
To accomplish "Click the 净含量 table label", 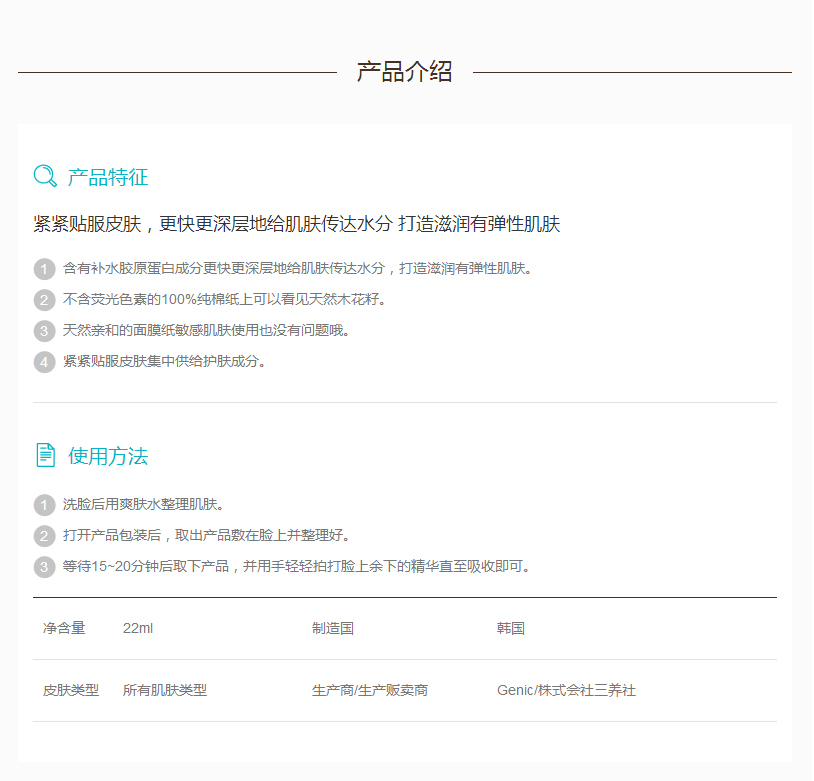I will (x=64, y=629).
